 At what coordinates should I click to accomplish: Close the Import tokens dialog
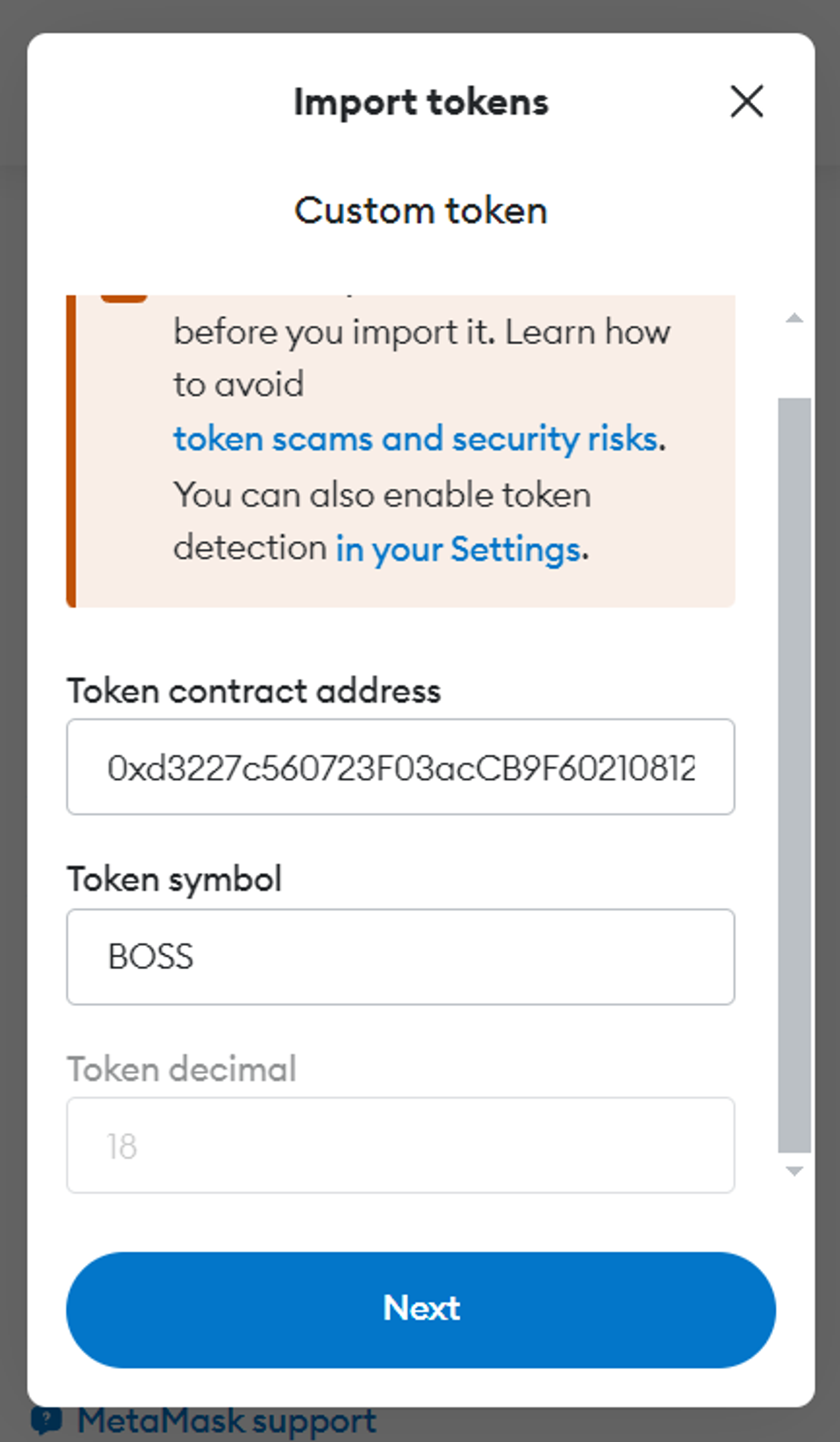pyautogui.click(x=746, y=102)
